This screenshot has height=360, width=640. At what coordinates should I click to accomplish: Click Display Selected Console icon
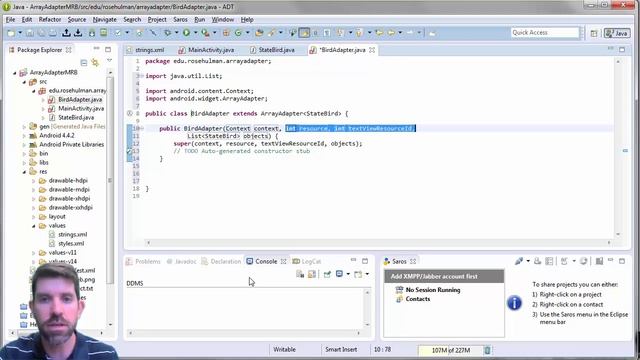coord(339,274)
